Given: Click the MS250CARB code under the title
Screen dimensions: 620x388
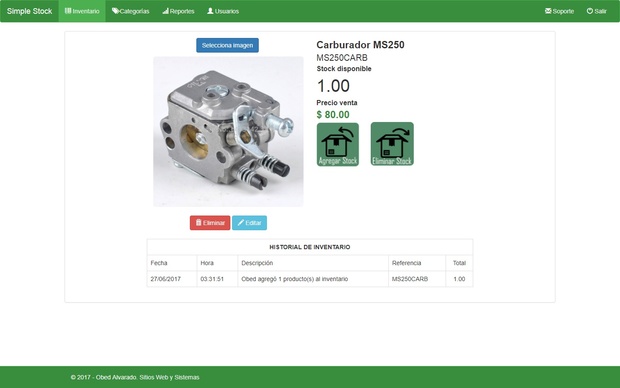Looking at the screenshot, I should click(x=342, y=58).
